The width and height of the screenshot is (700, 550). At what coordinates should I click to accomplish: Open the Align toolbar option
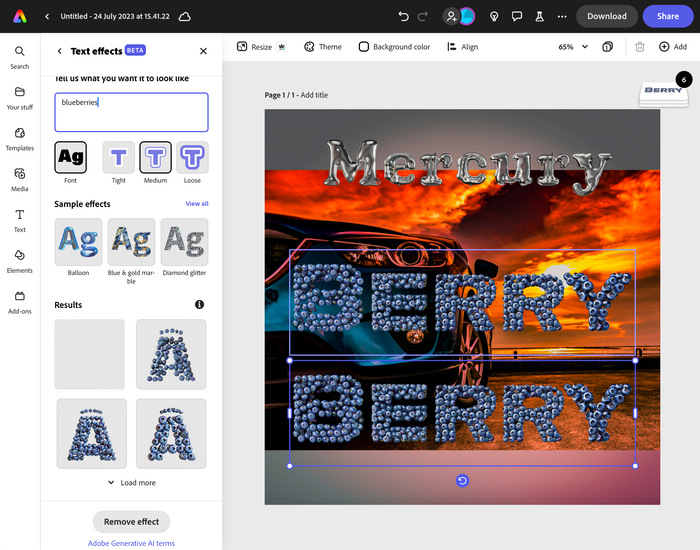[x=462, y=47]
